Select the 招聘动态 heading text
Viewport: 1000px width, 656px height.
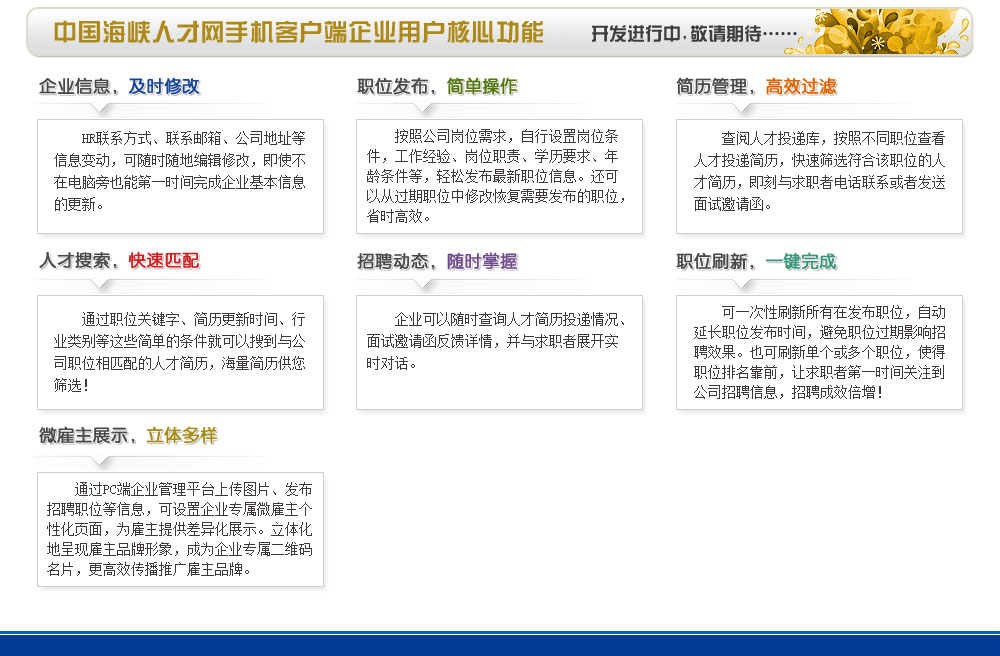point(393,261)
